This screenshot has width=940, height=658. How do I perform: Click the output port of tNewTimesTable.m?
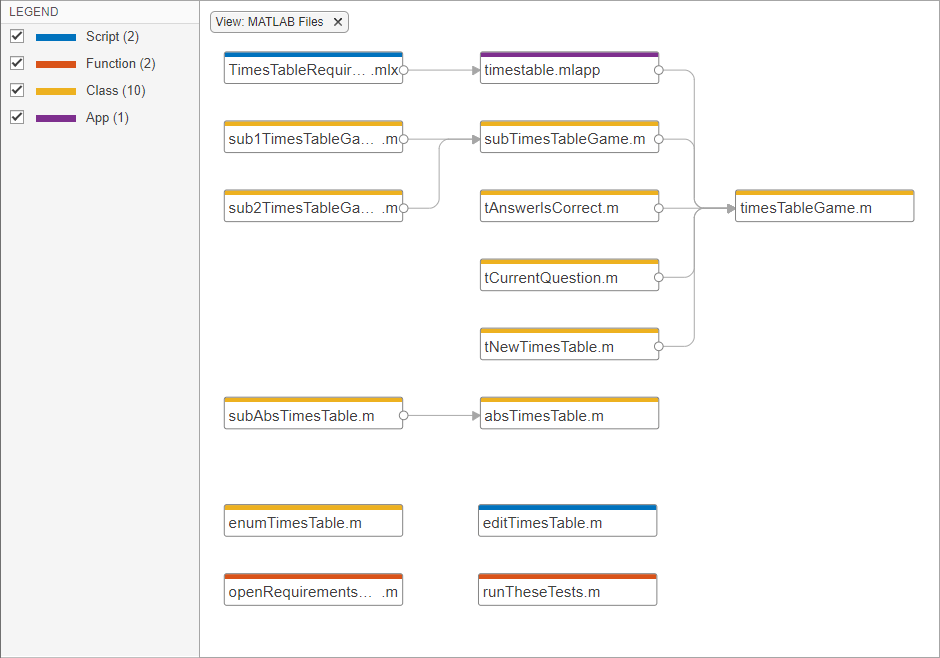point(659,347)
